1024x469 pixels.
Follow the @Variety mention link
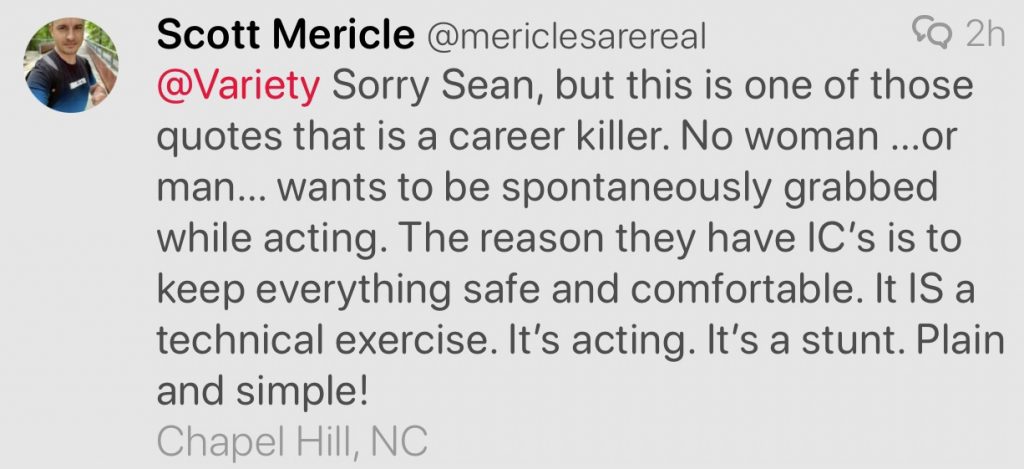click(237, 85)
